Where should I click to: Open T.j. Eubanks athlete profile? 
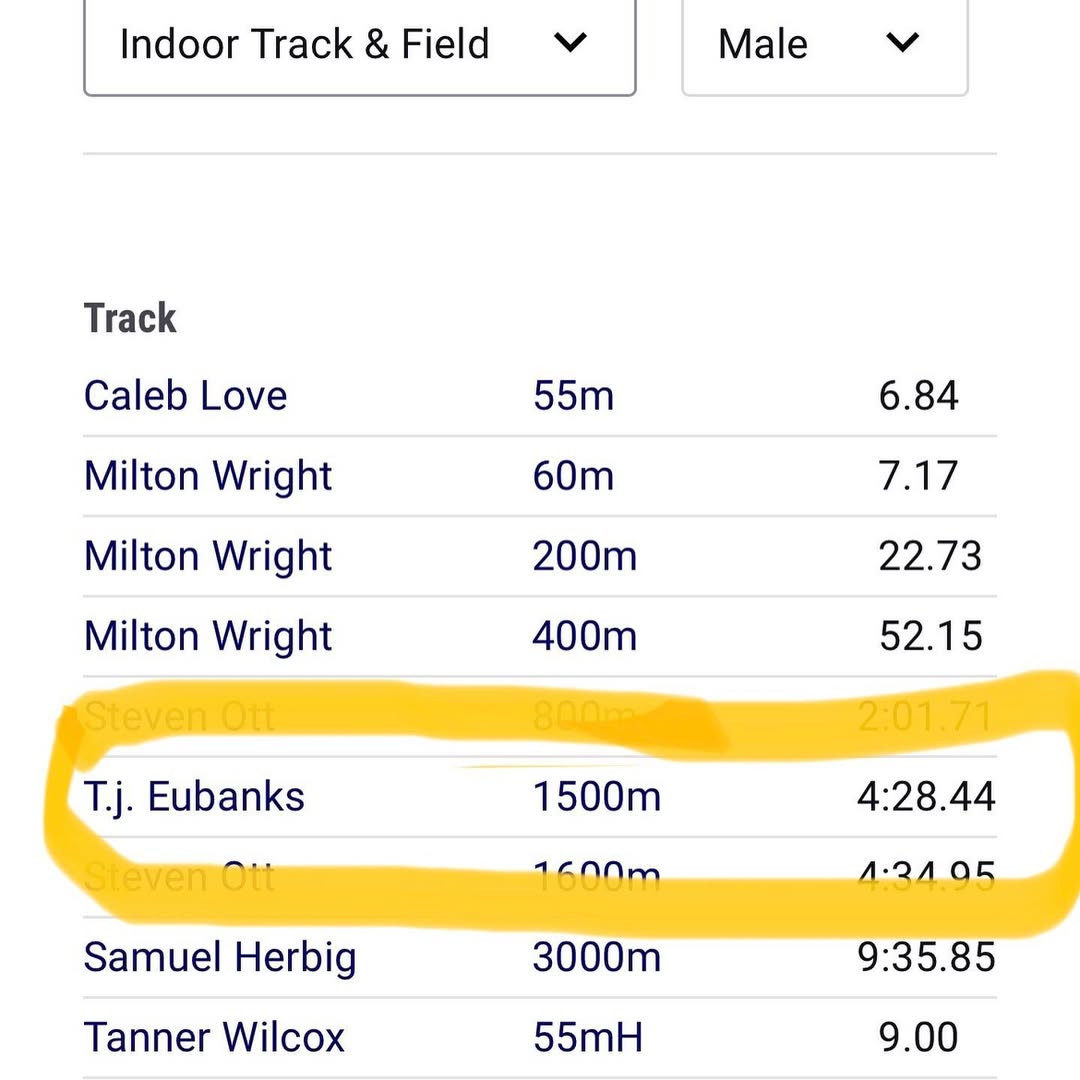click(195, 797)
